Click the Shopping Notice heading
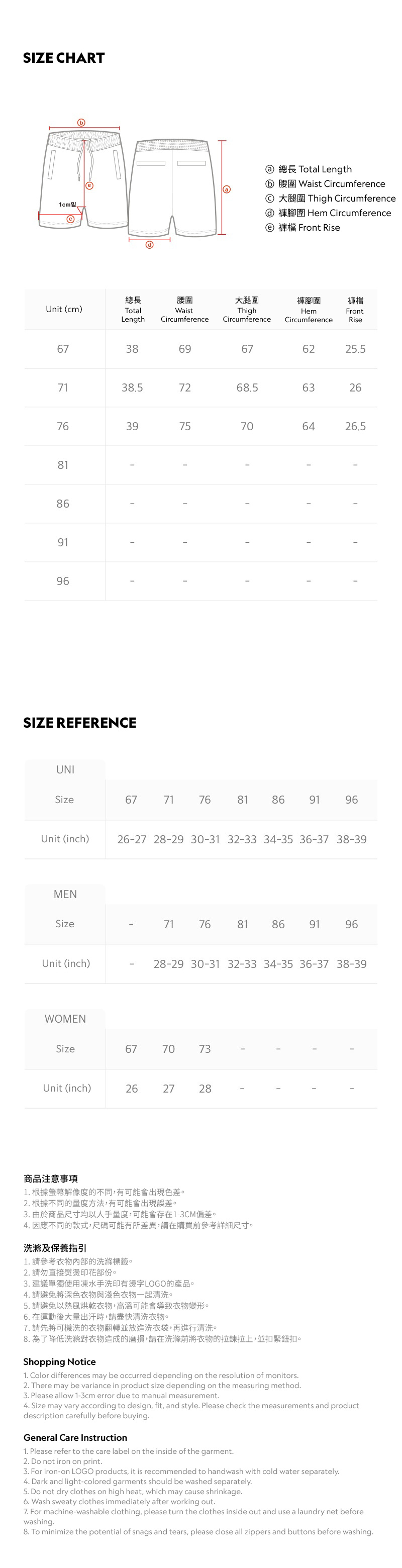Screen dimensions: 402x1568 point(60,1361)
